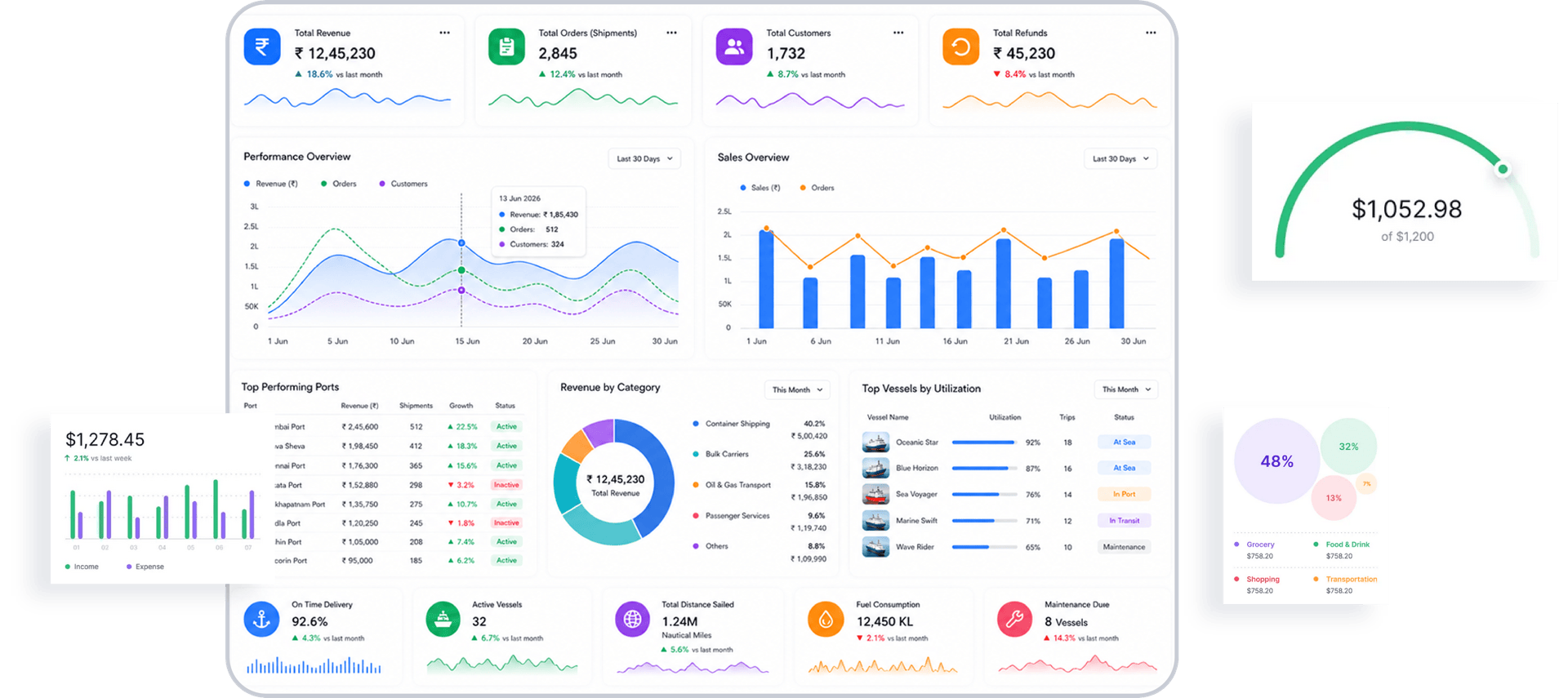Open the Total Customers card options menu
Viewport: 1568px width, 698px height.
(x=898, y=33)
